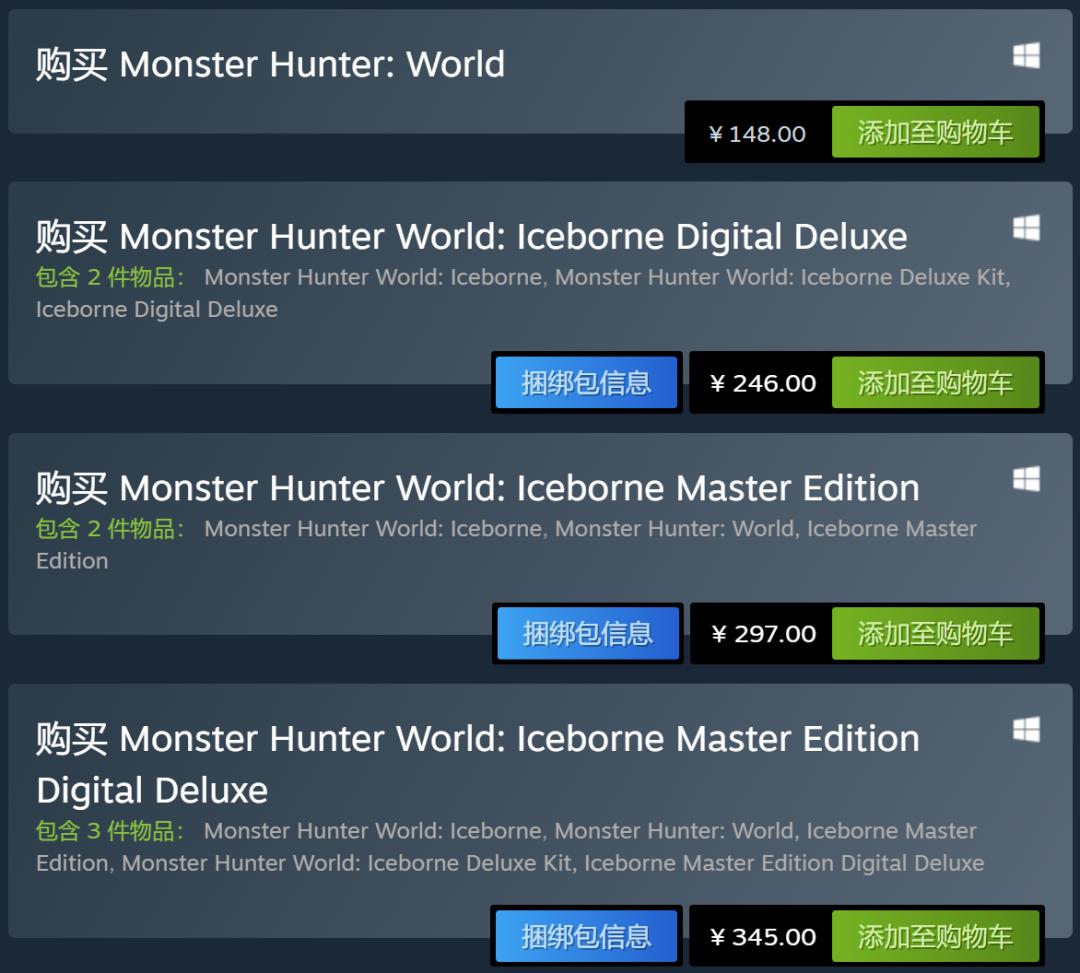The image size is (1080, 973).
Task: Click the "包含 3 件物品" included items text
Action: 110,831
